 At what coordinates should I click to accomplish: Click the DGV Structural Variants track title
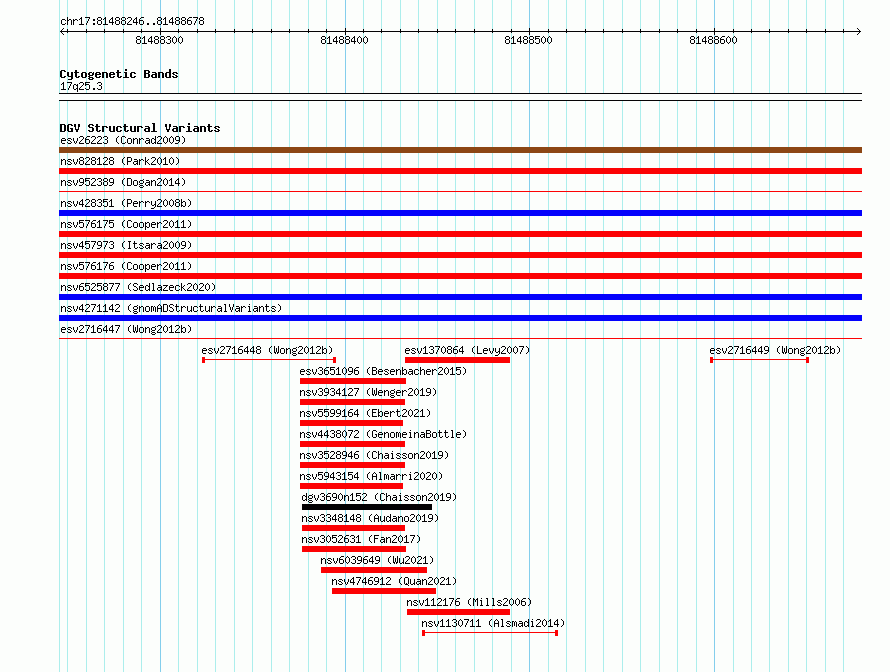coord(140,128)
